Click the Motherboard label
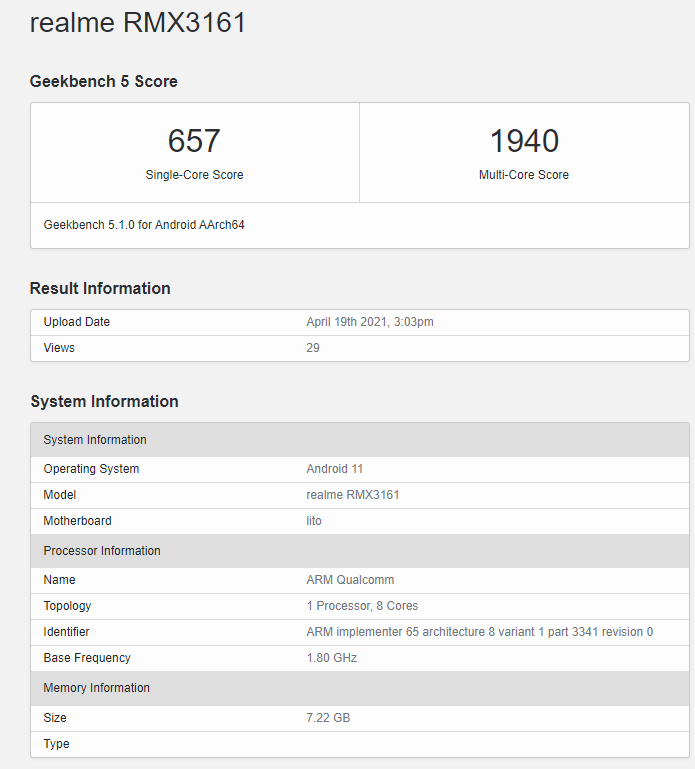Screen dimensions: 695x769 click(x=77, y=521)
